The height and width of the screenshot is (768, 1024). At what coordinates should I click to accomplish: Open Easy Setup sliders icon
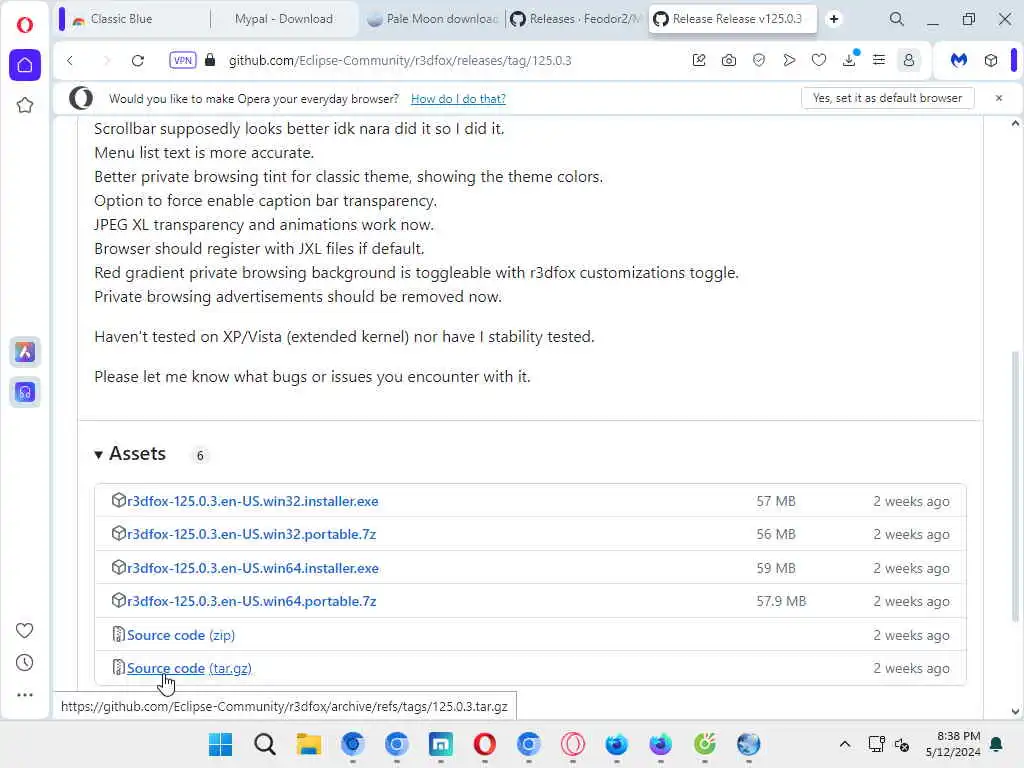point(879,61)
